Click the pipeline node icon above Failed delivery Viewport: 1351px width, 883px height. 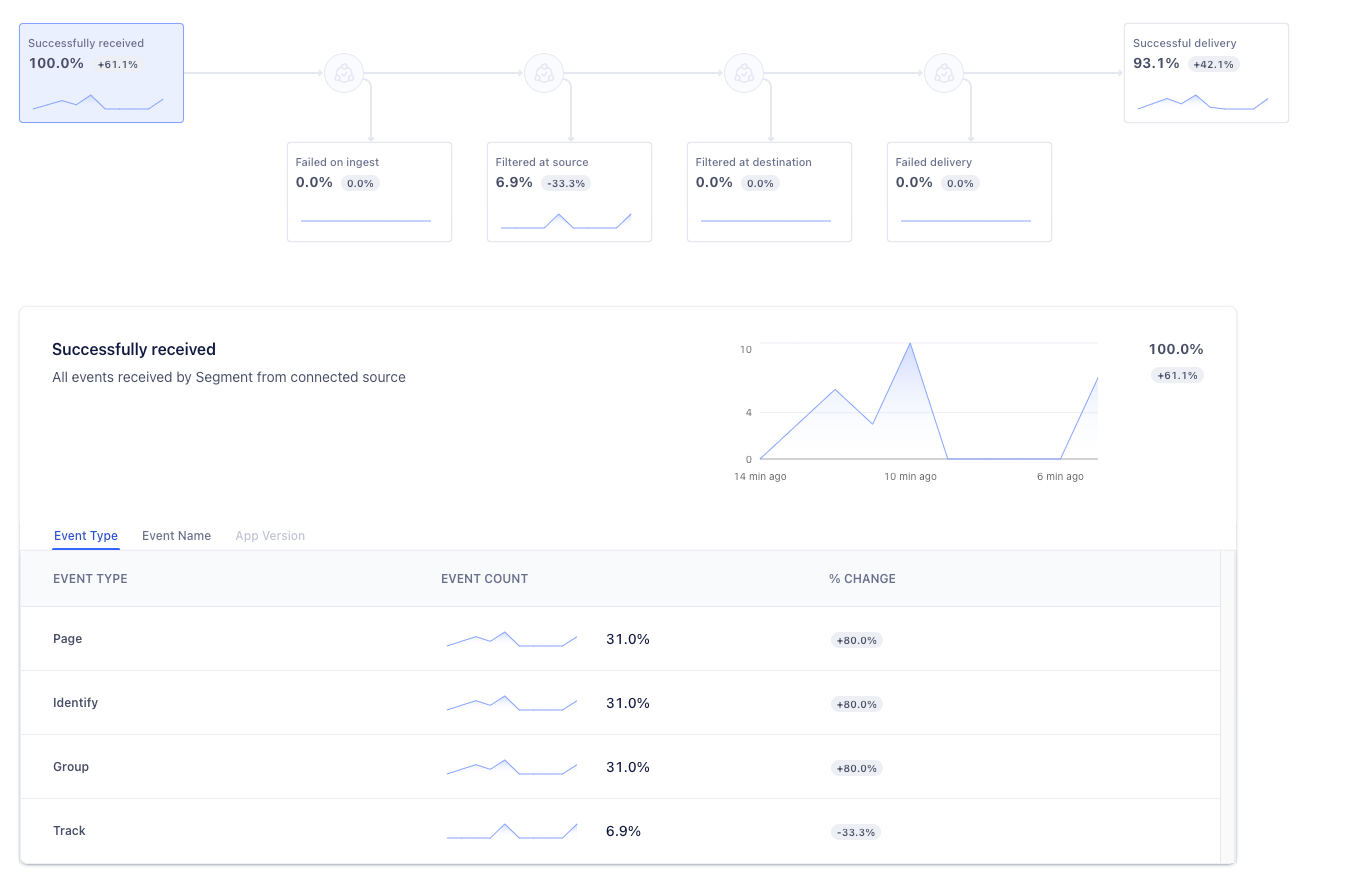point(945,72)
